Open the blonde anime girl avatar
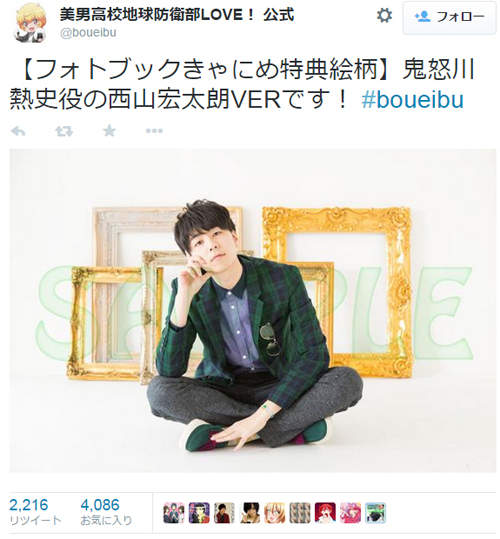The width and height of the screenshot is (500, 539). click(x=275, y=513)
